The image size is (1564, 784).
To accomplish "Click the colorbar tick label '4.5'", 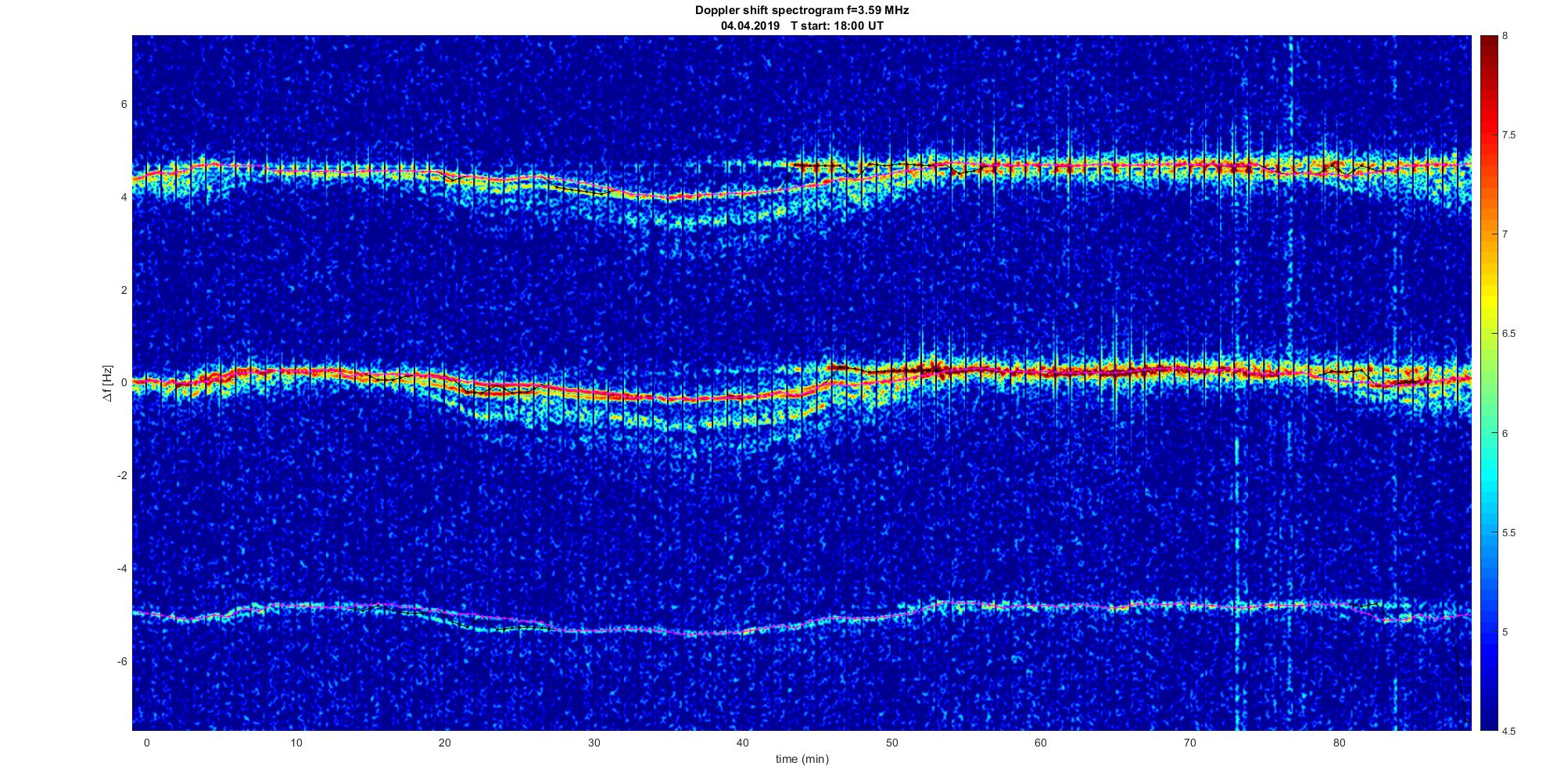I will 1508,732.
